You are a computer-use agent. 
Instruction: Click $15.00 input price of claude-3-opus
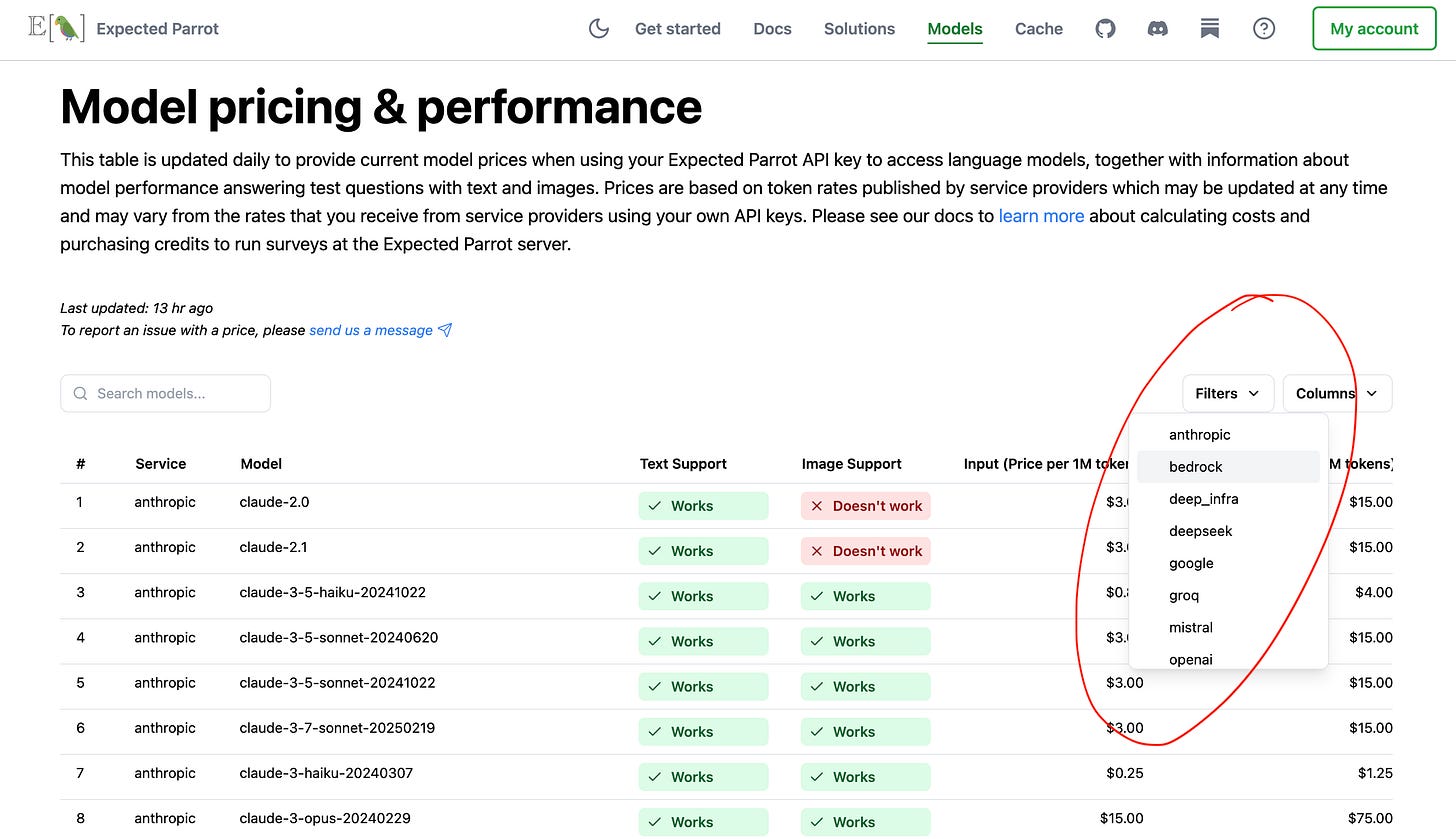coord(1121,818)
